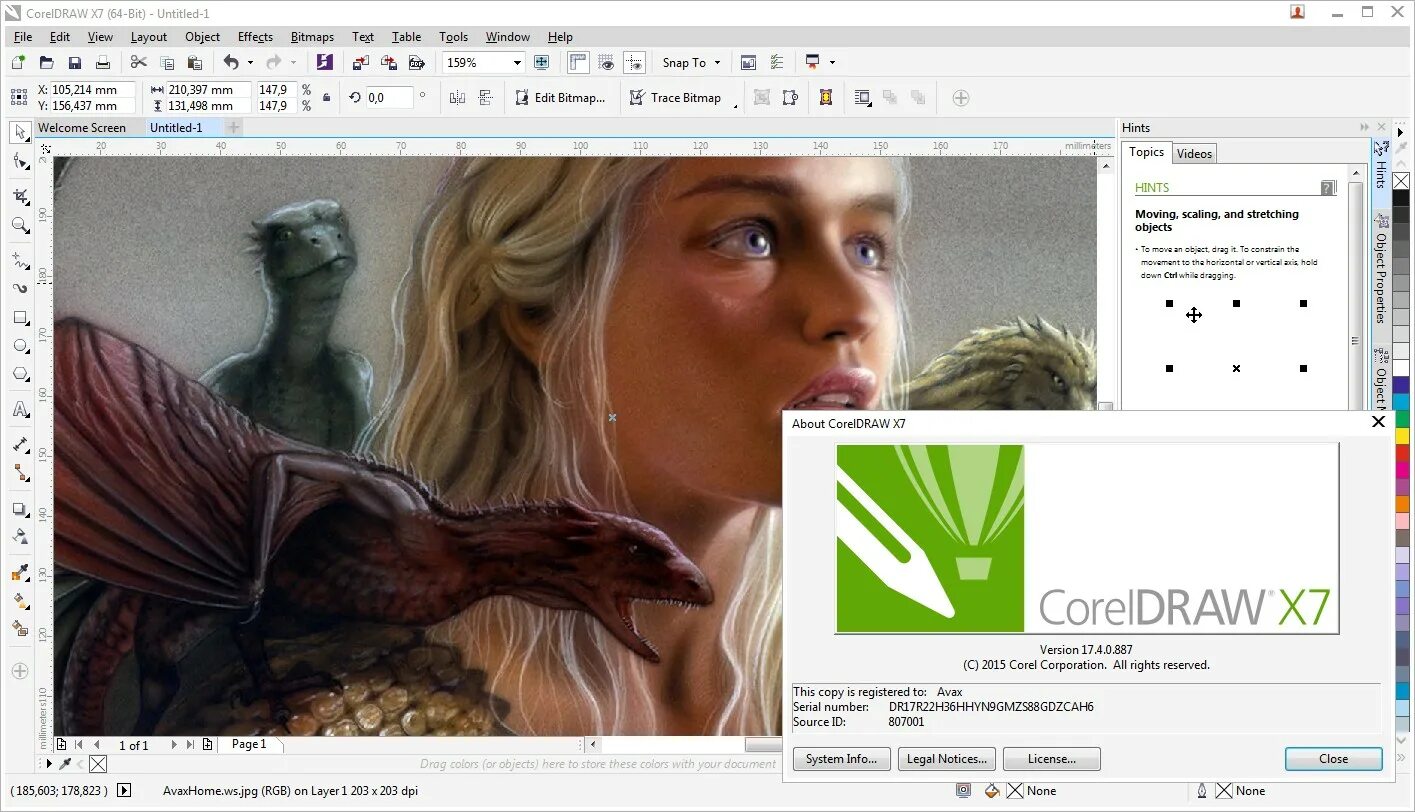Click the System Info... button

(841, 759)
